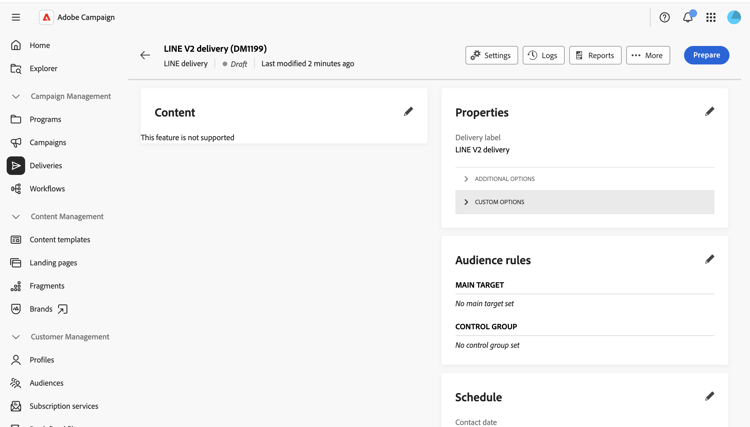This screenshot has width=750, height=427.
Task: Go back using the arrow icon
Action: coord(145,55)
